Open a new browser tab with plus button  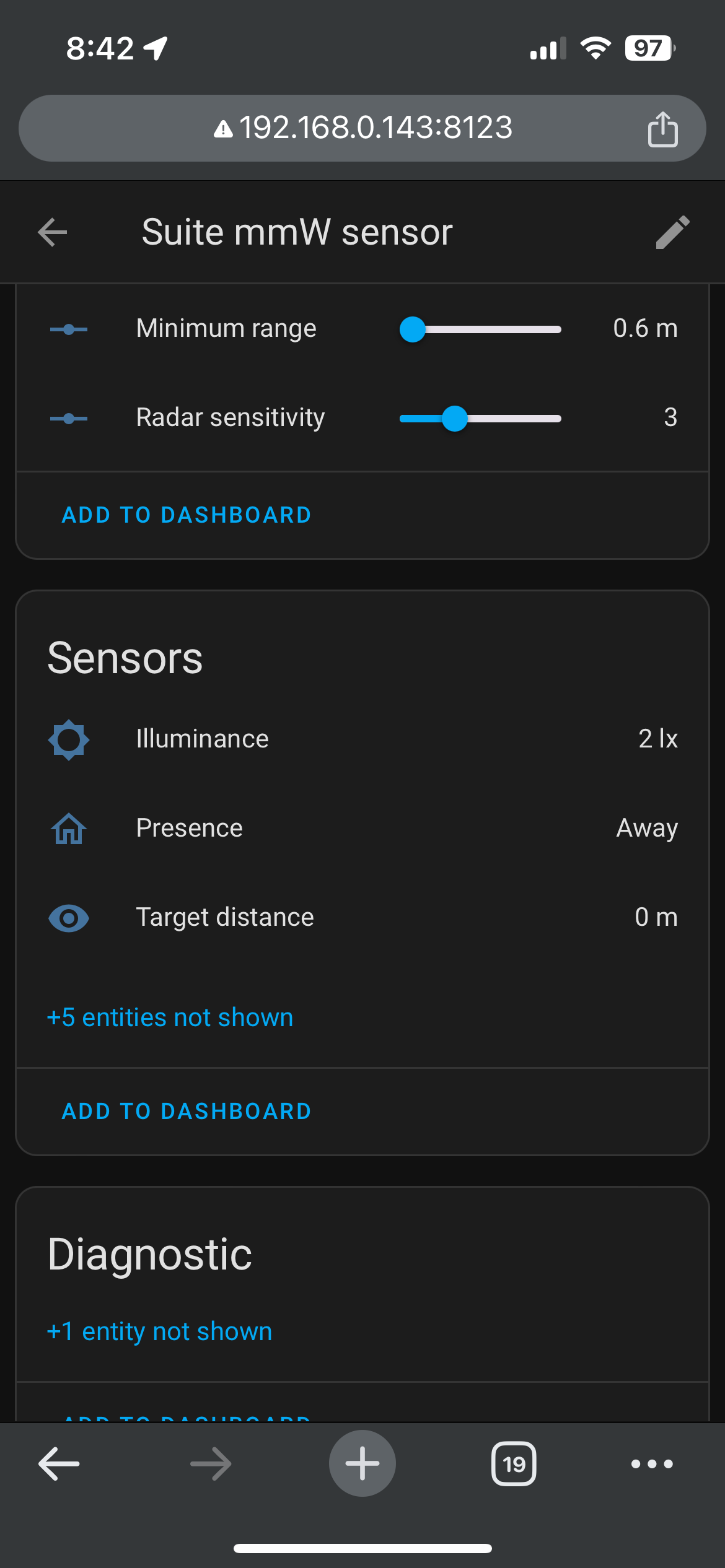pos(362,1463)
